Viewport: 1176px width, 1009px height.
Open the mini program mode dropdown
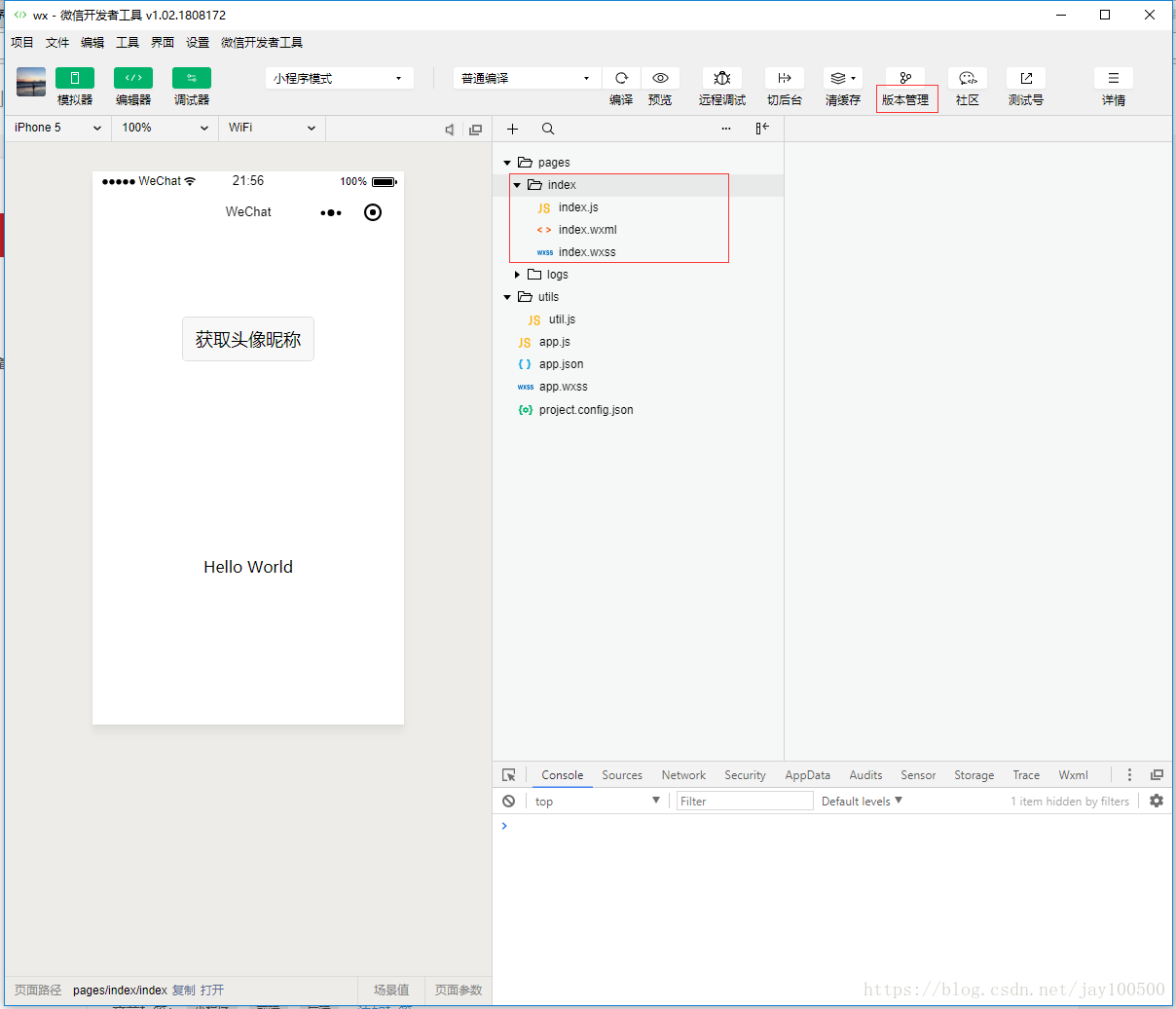coord(340,78)
